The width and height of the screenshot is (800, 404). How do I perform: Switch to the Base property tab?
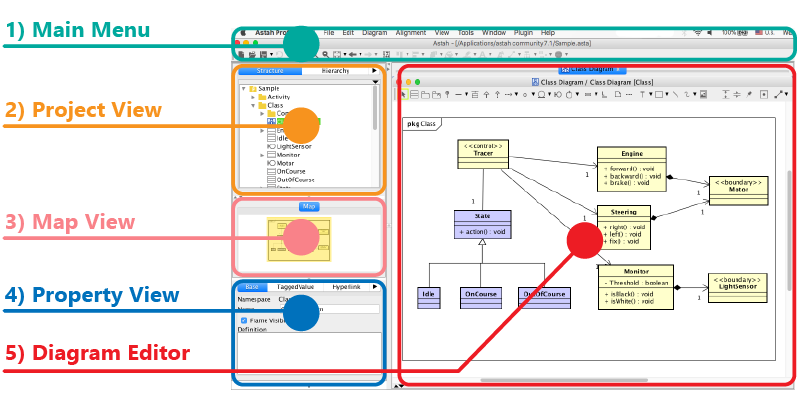[x=252, y=287]
